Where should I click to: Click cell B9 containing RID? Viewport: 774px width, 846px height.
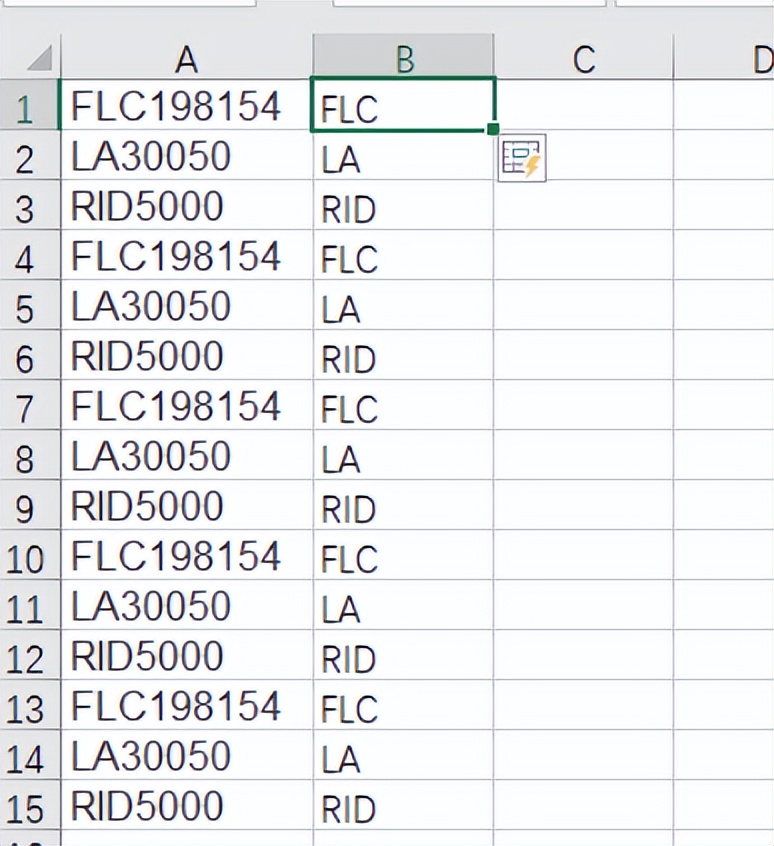403,505
